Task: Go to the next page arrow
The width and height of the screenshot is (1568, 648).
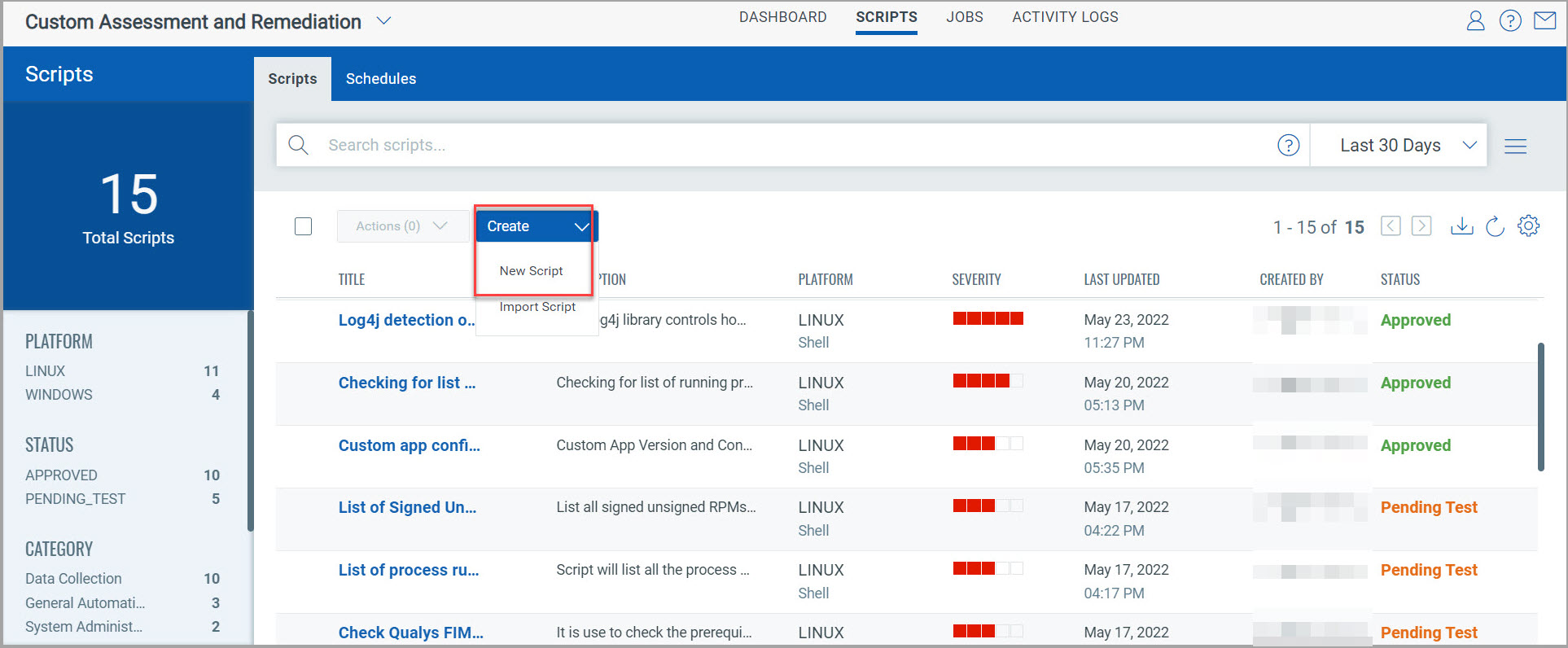Action: (1421, 226)
